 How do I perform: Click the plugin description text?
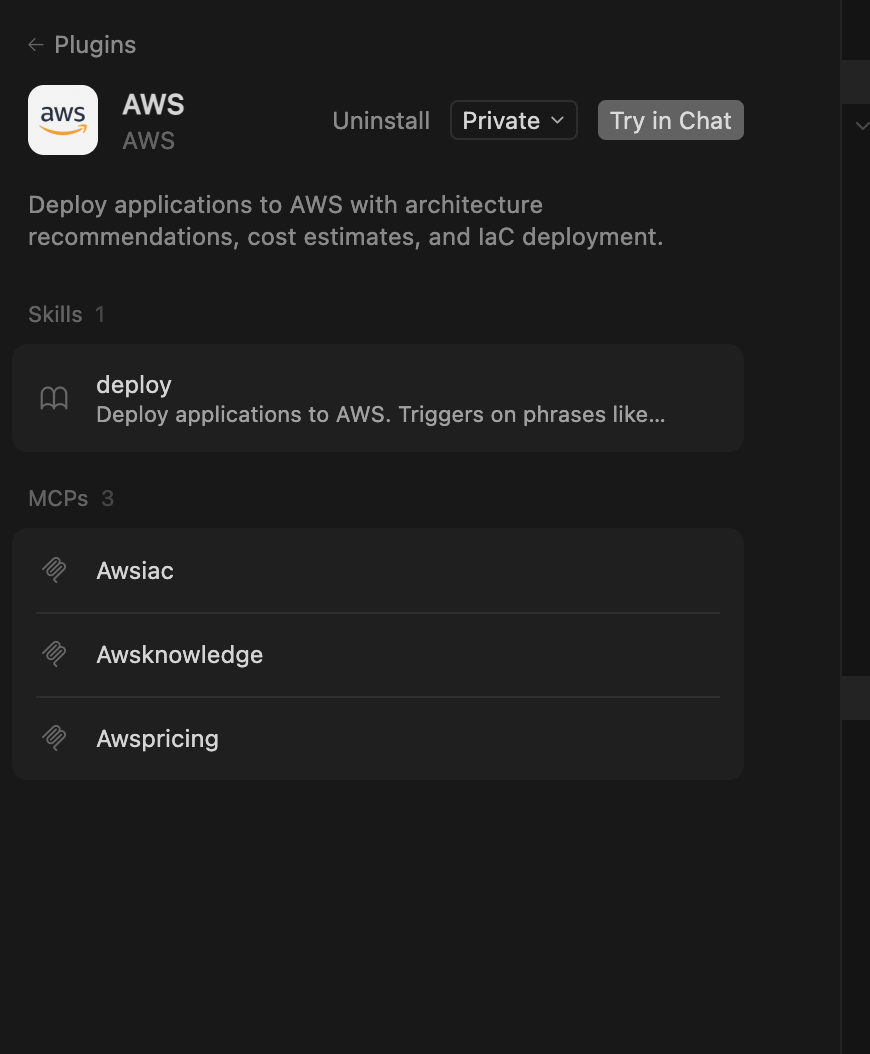[345, 220]
